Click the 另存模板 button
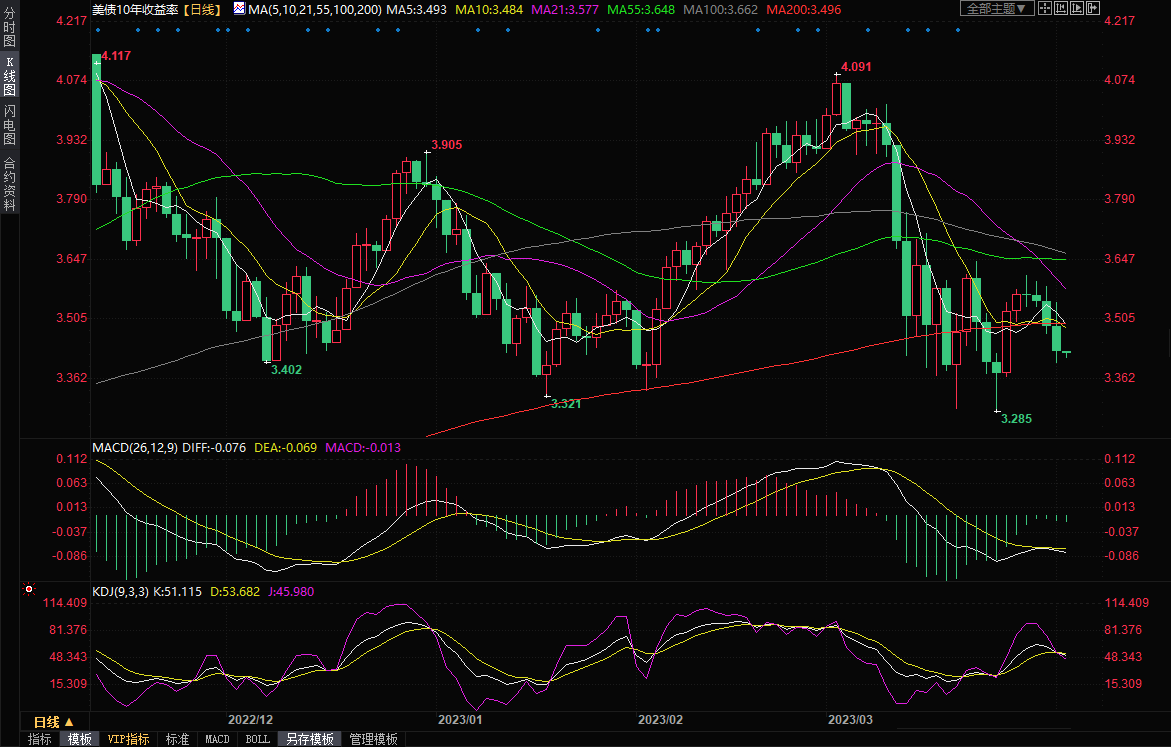 (x=309, y=739)
